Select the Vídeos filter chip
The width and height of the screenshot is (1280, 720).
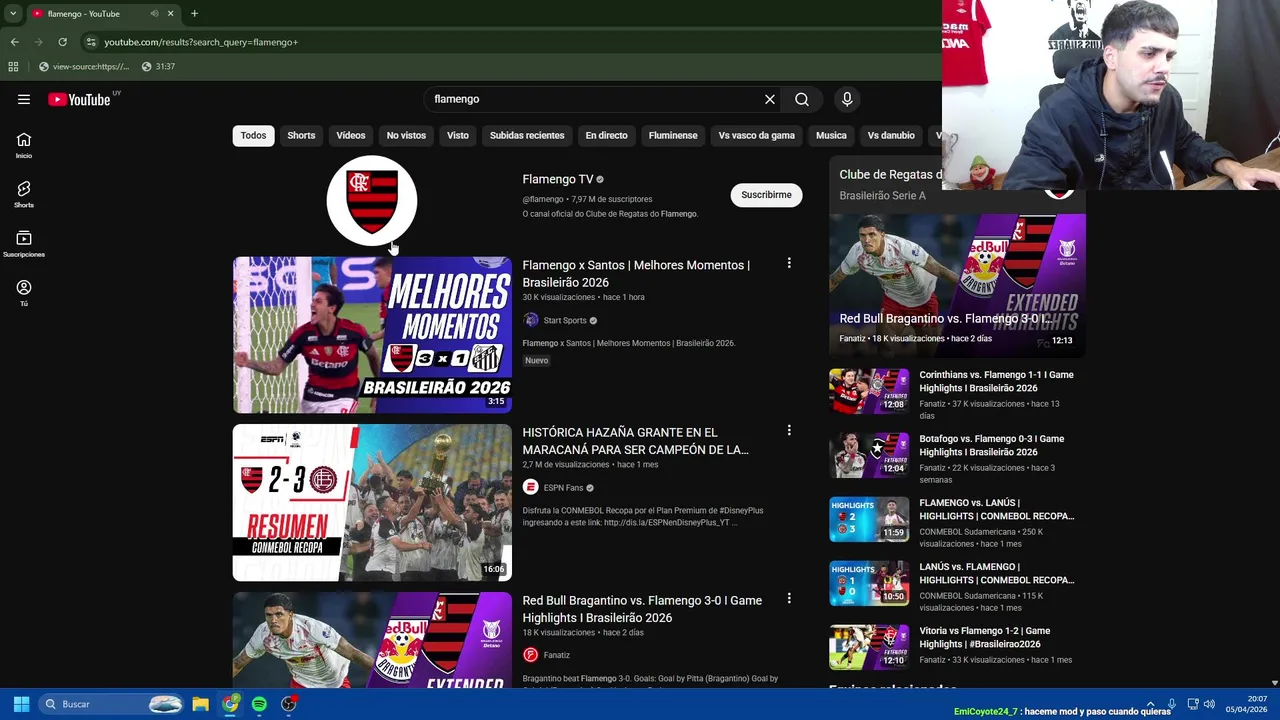pos(351,135)
